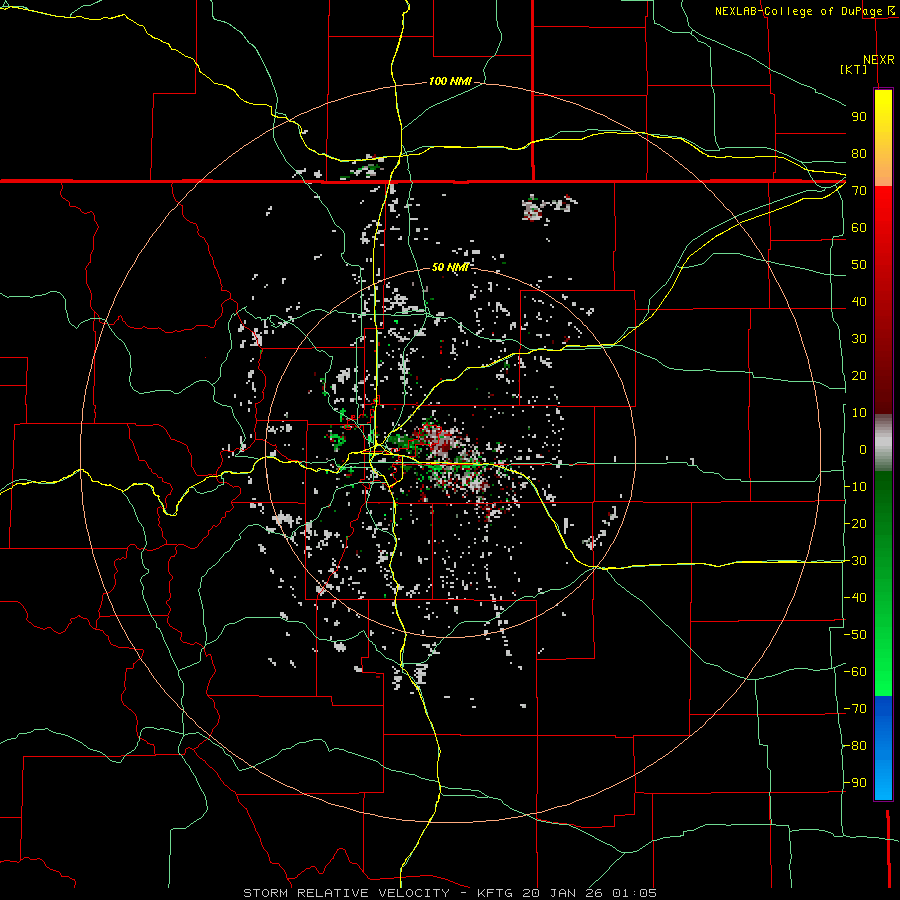The width and height of the screenshot is (900, 900).
Task: Click the 50 NMI range ring label
Action: tap(450, 267)
